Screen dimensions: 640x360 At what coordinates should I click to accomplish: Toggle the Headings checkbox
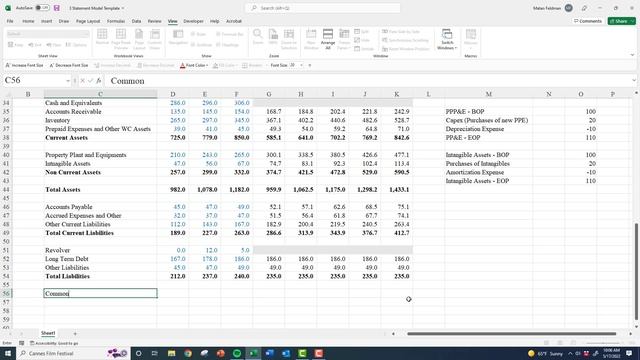[x=228, y=45]
